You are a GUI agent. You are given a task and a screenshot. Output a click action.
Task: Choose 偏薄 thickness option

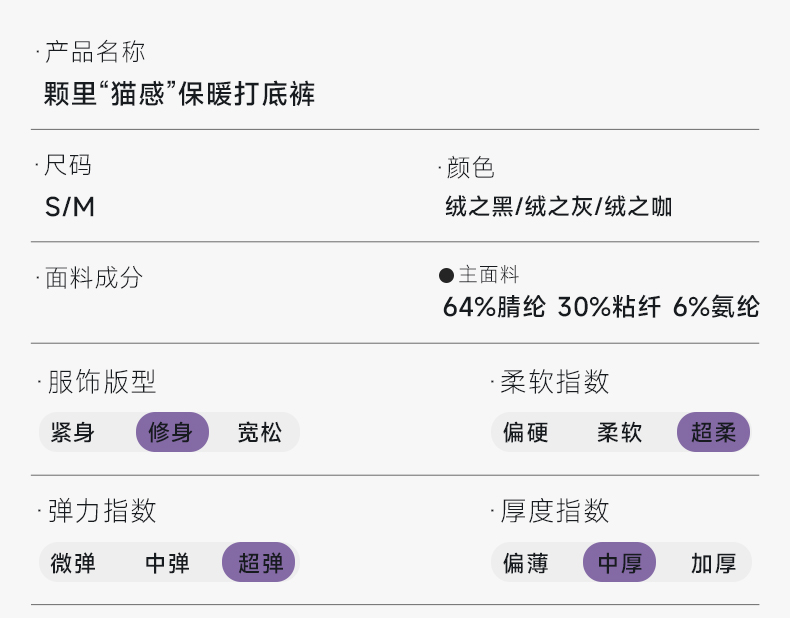point(525,563)
